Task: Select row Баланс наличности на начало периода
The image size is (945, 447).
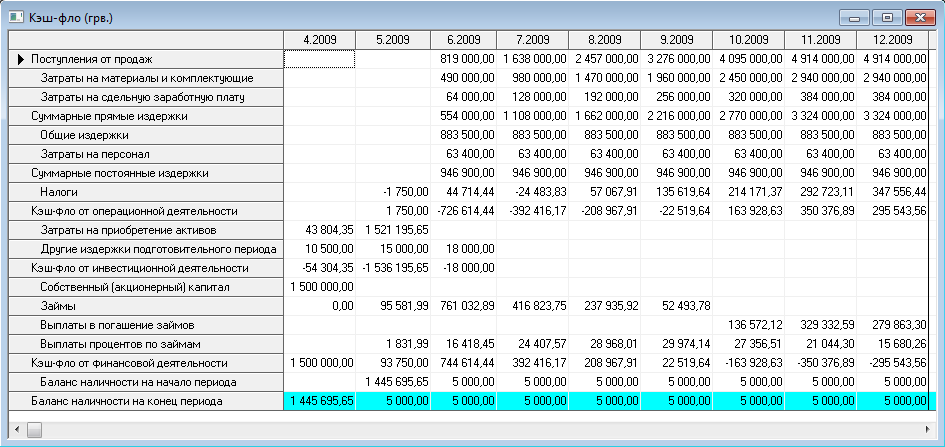Action: 146,382
